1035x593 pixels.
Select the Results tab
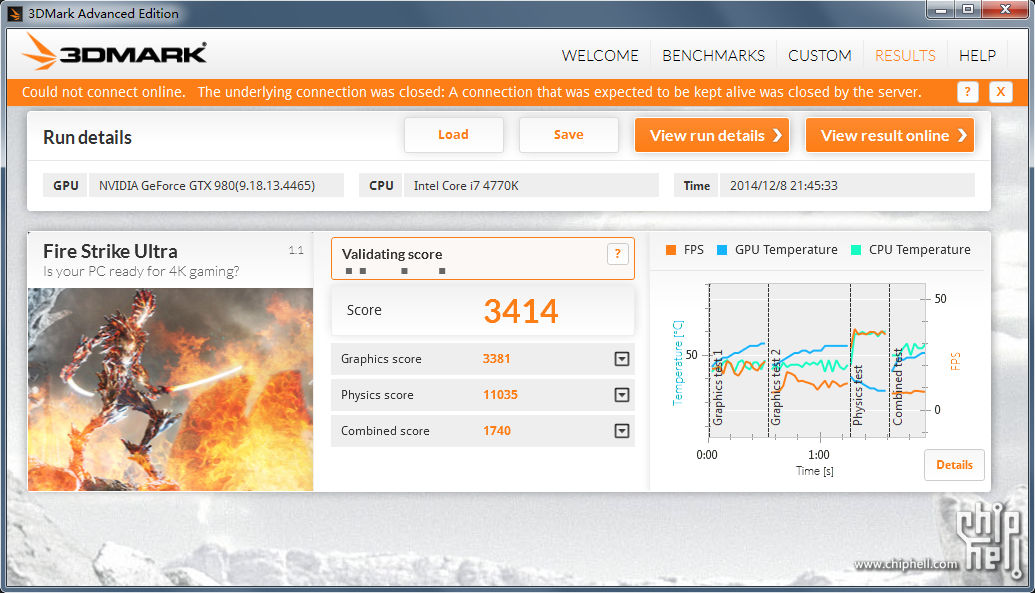click(905, 56)
